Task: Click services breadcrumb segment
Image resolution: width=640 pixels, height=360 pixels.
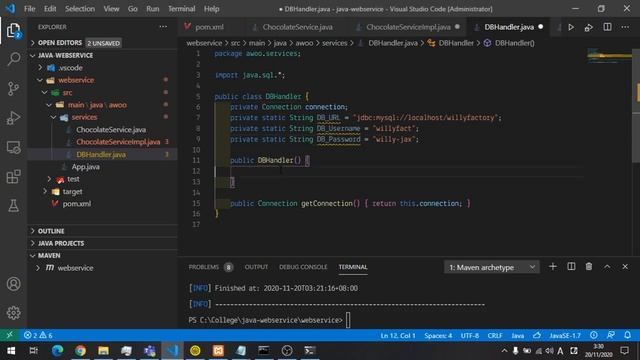Action: pos(334,43)
